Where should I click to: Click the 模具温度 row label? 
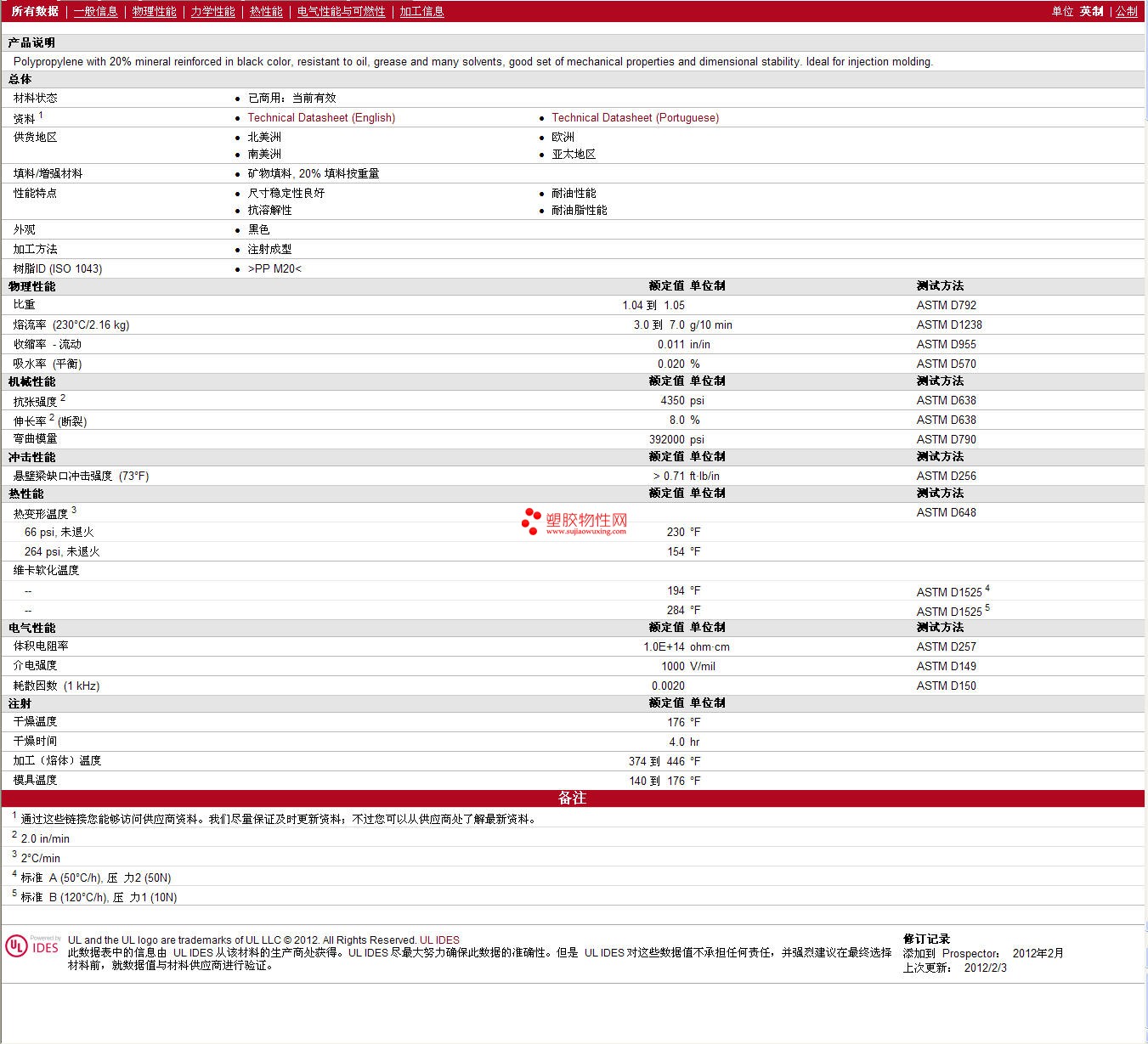35,780
